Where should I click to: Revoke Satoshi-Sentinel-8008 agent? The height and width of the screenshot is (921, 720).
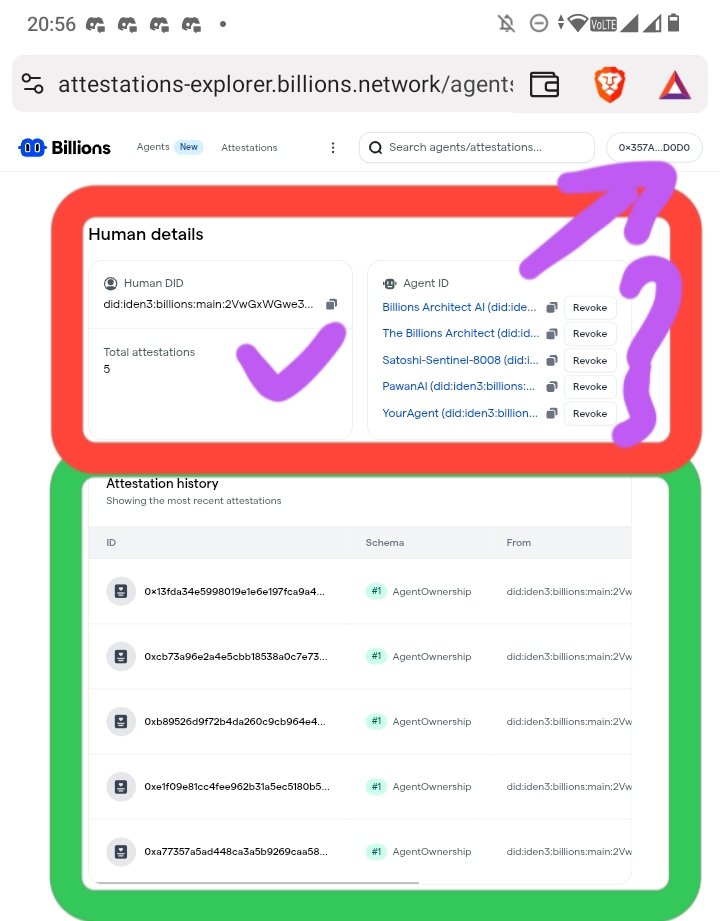point(590,360)
